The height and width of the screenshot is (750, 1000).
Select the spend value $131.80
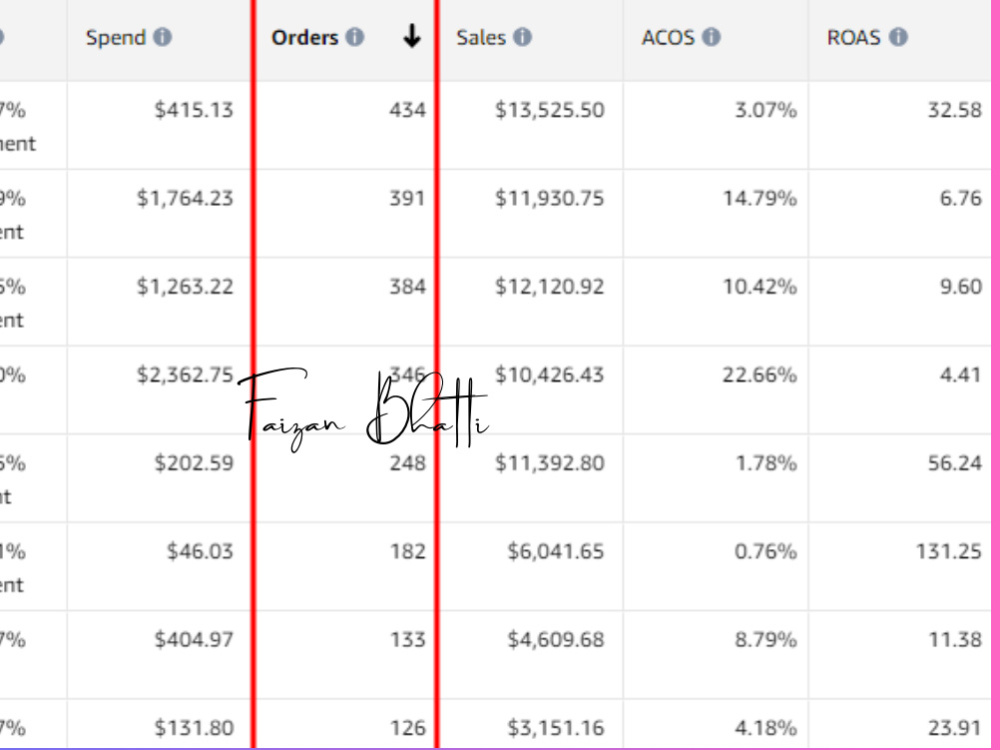(x=194, y=728)
